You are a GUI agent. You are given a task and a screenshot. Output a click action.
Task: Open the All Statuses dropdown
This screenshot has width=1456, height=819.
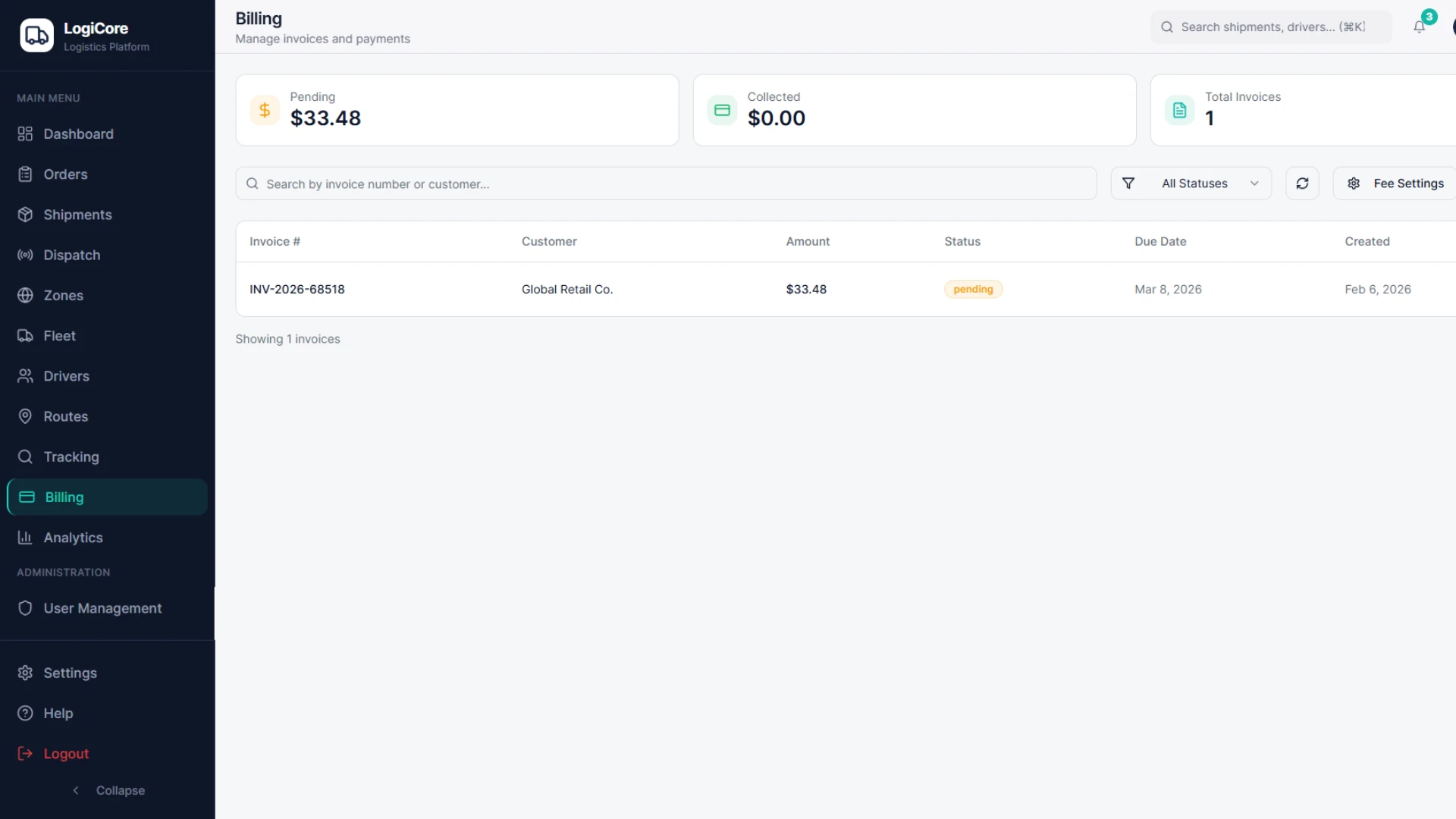click(1191, 184)
